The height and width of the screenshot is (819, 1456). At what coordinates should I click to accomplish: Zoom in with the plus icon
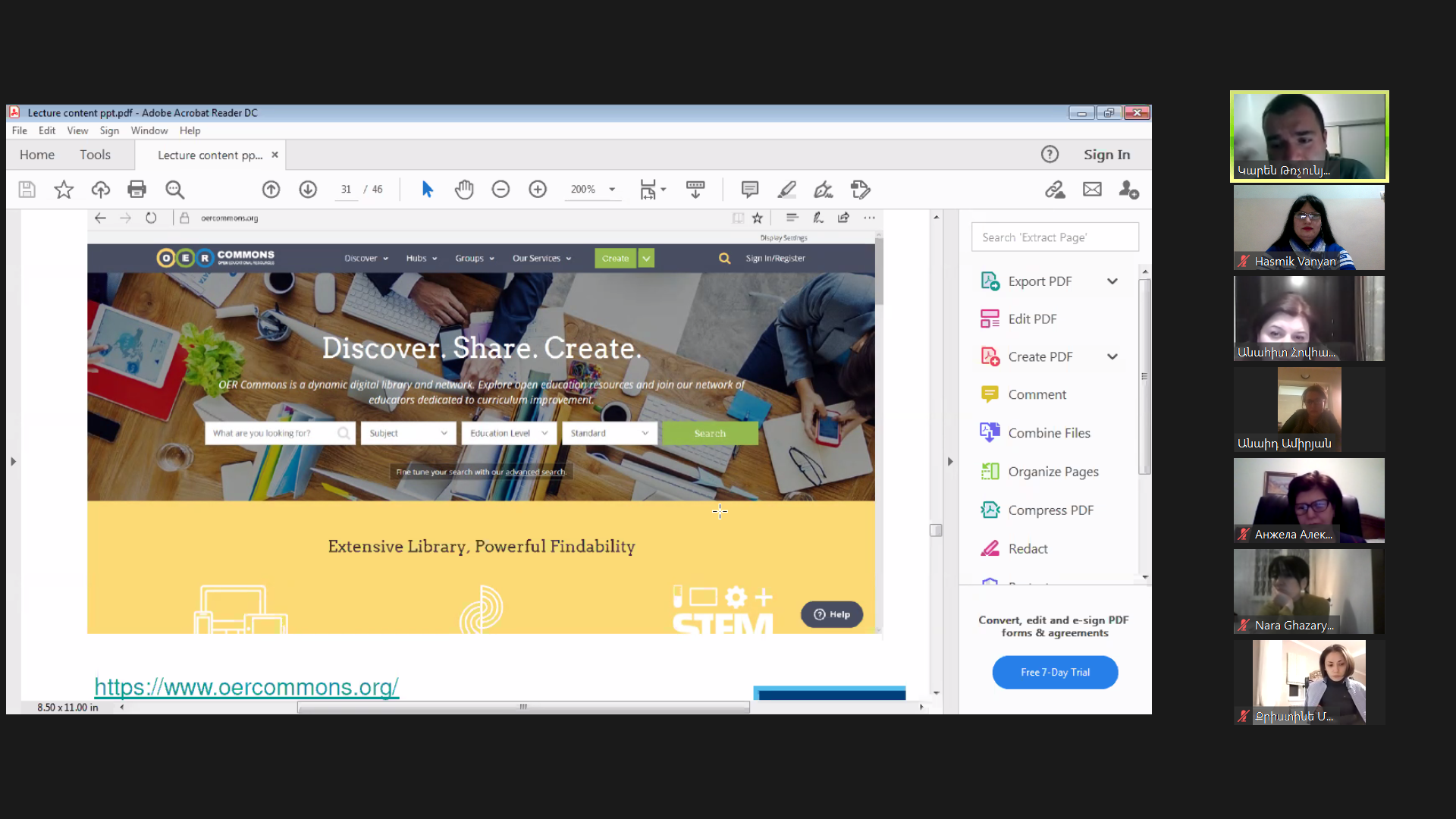point(538,190)
